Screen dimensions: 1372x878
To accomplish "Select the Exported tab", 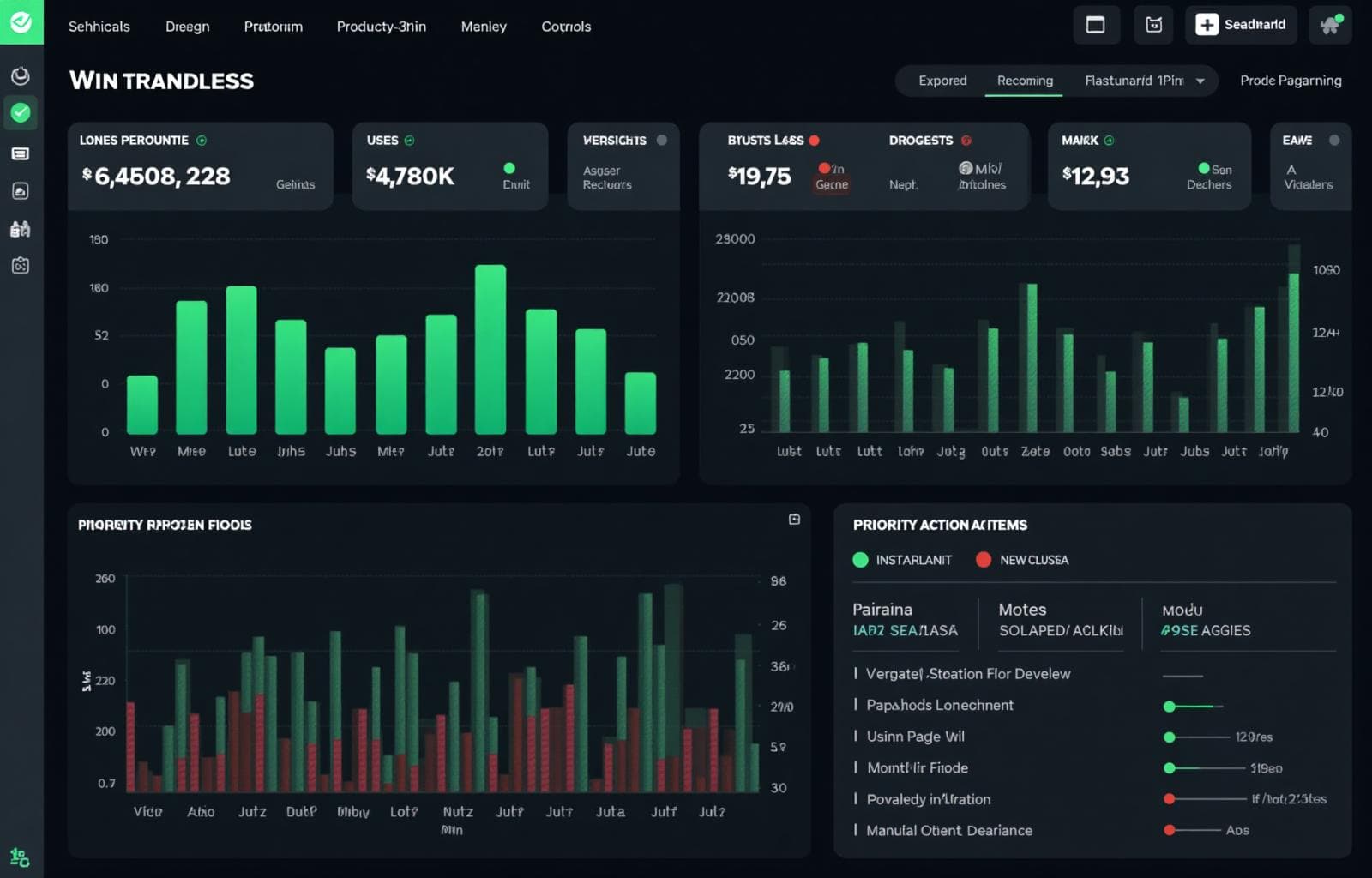I will tap(942, 81).
